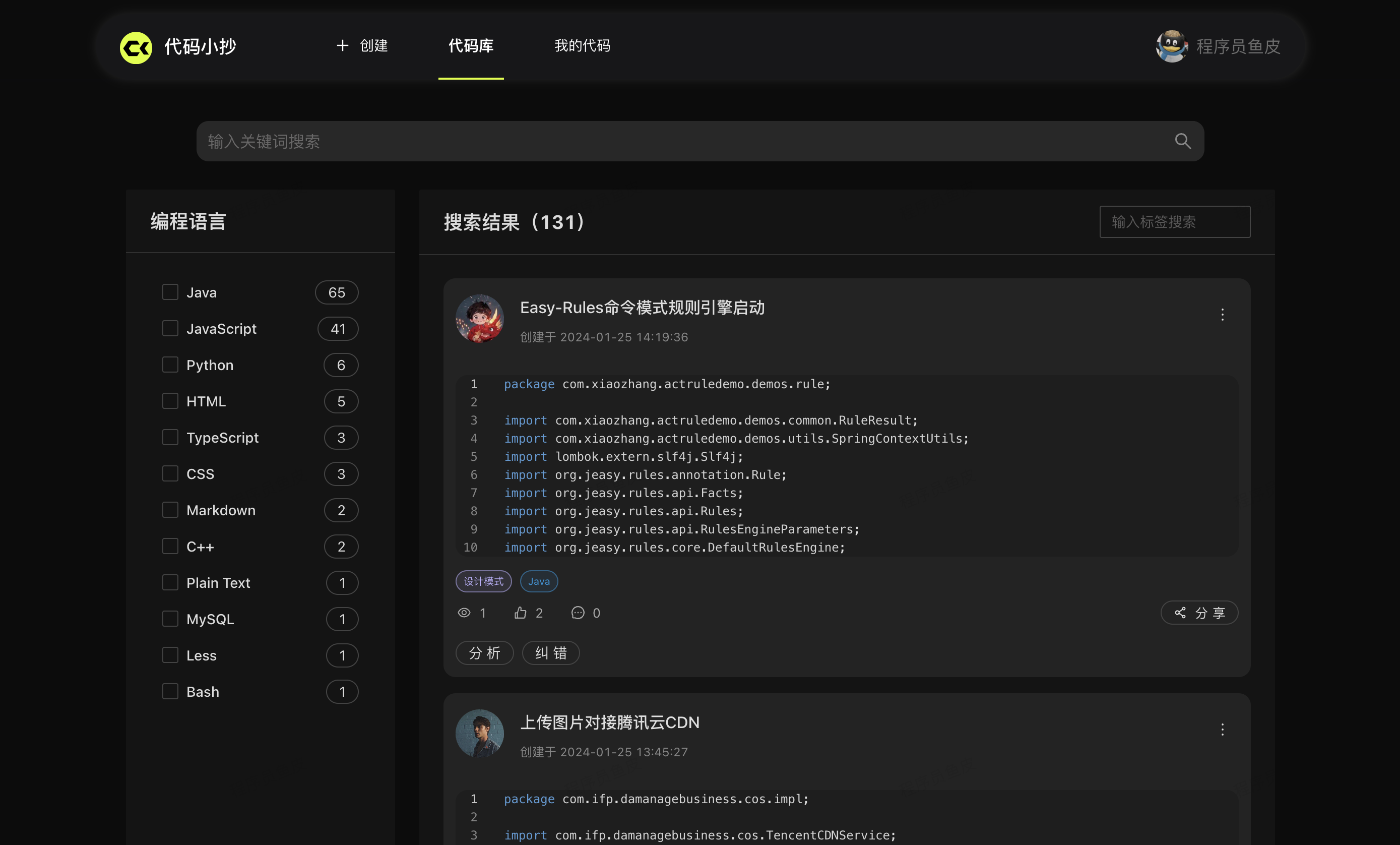Screen dimensions: 1400x845
Task: Click the 程序员鱼皮 user avatar
Action: click(x=1172, y=46)
